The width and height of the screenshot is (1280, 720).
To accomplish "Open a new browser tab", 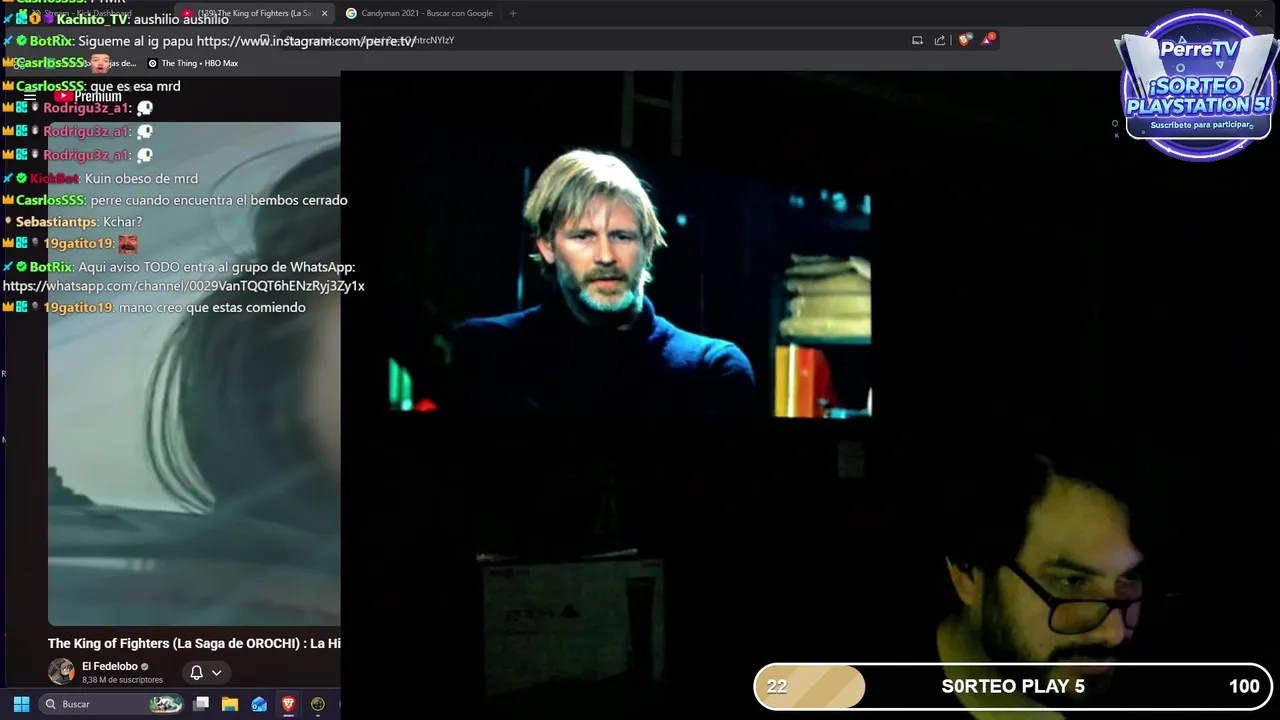I will coord(513,13).
